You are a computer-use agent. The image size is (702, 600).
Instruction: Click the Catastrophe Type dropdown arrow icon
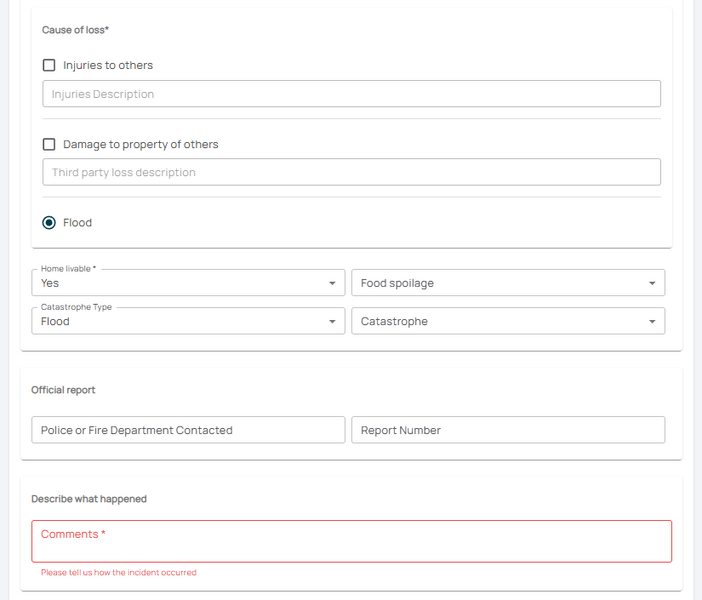[332, 322]
